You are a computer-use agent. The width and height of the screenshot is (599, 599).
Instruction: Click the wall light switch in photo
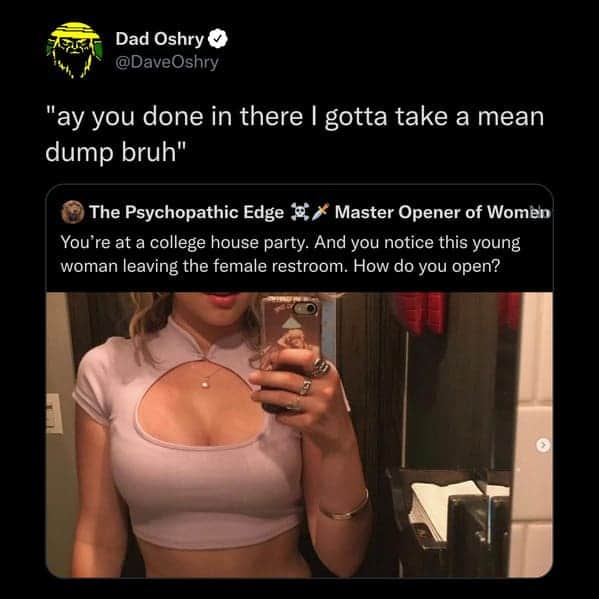pos(53,414)
